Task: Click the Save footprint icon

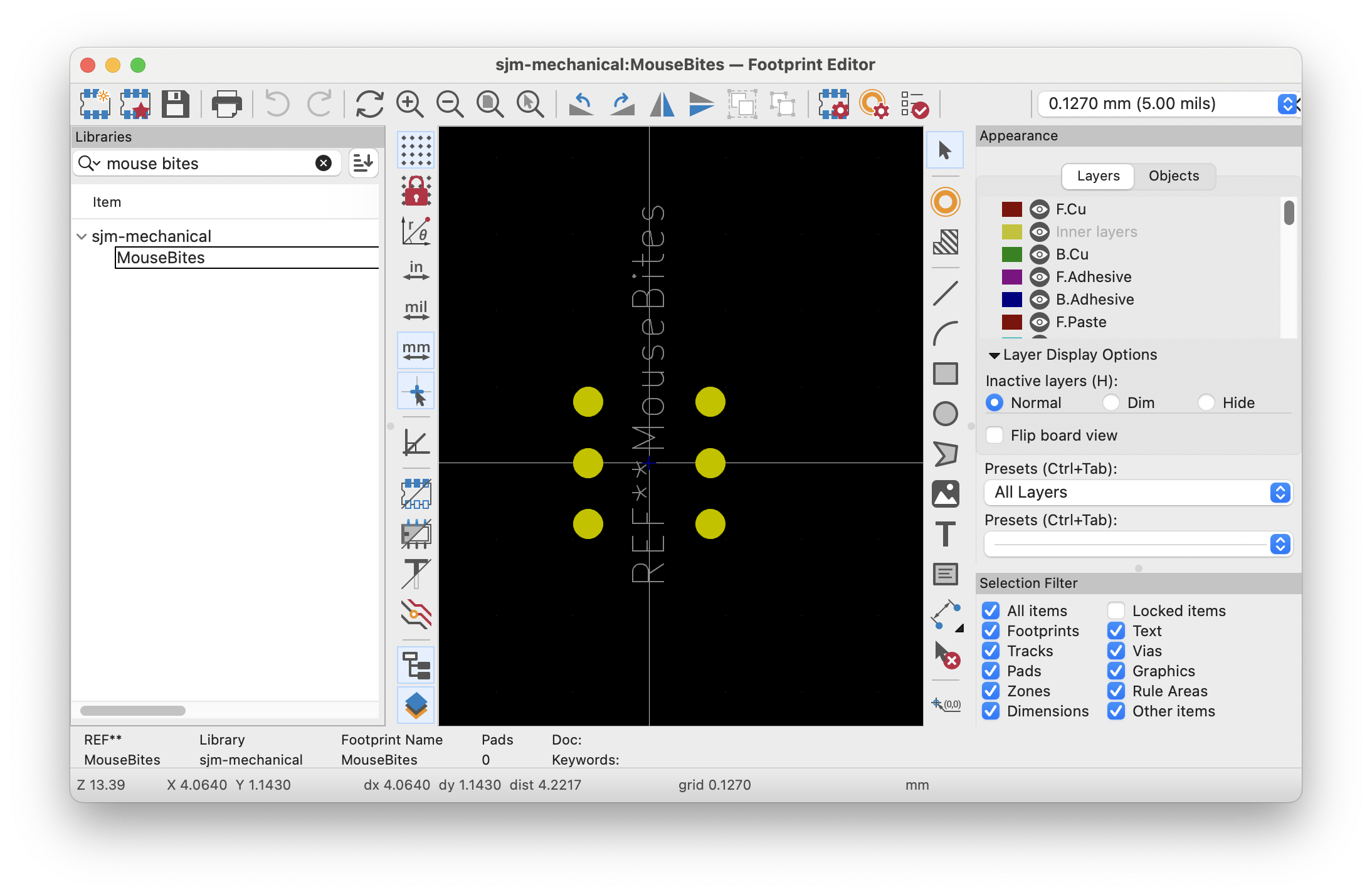Action: 175,104
